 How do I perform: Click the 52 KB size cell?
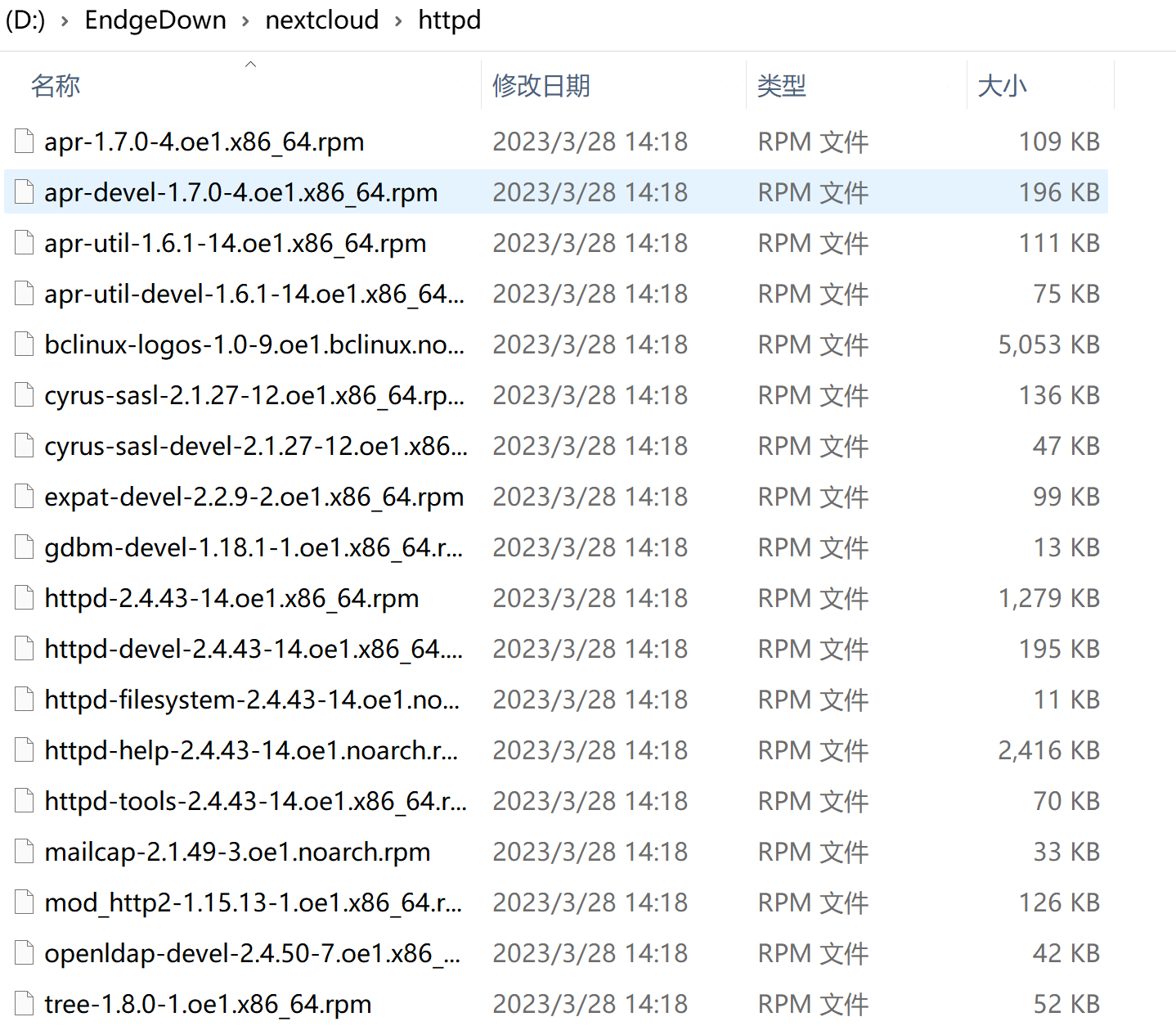(x=1067, y=1004)
